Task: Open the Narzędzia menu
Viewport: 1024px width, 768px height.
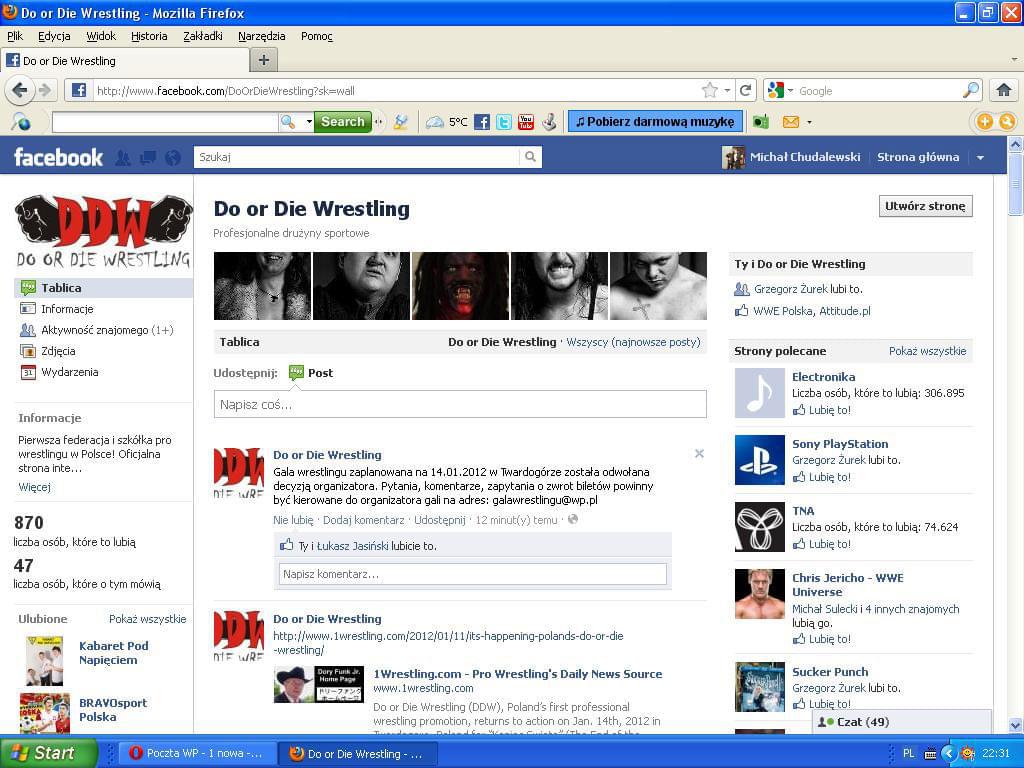Action: (x=261, y=36)
